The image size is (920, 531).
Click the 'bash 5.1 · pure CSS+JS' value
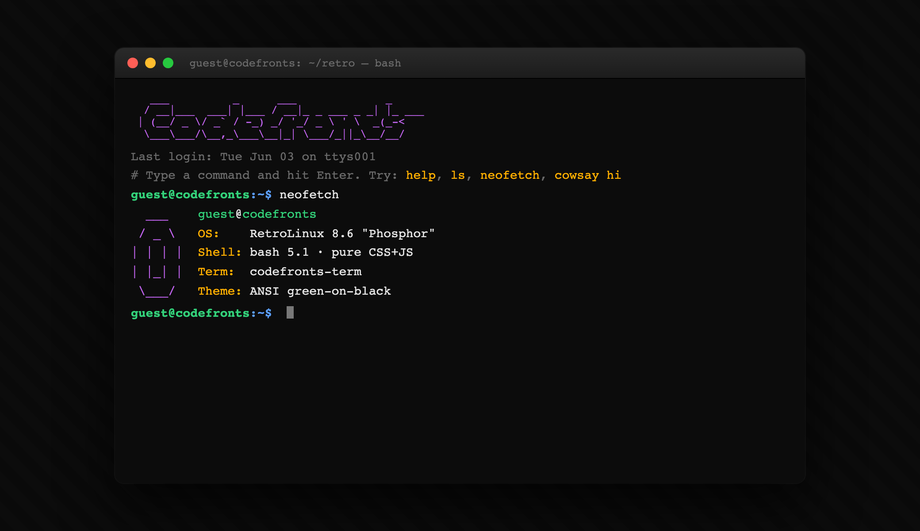[331, 252]
